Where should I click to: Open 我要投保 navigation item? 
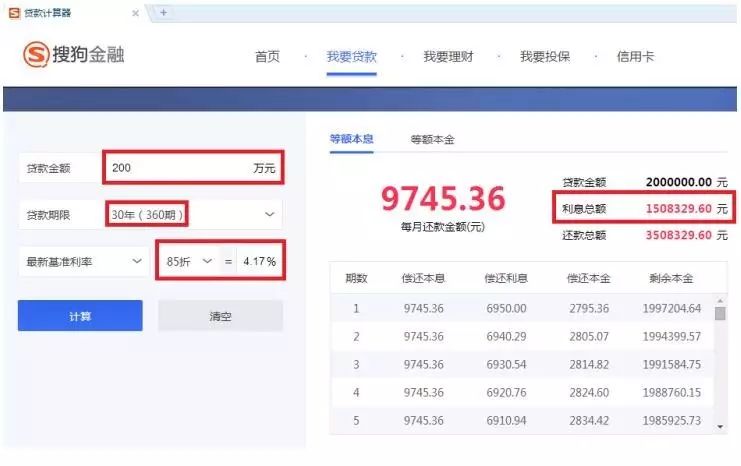[x=545, y=57]
